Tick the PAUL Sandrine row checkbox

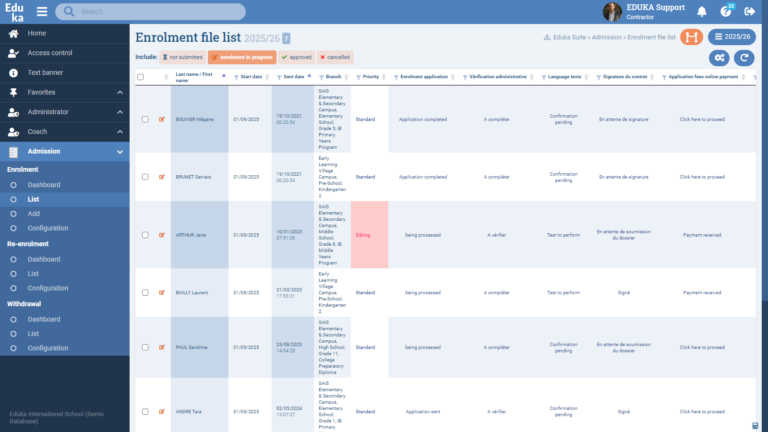(145, 347)
